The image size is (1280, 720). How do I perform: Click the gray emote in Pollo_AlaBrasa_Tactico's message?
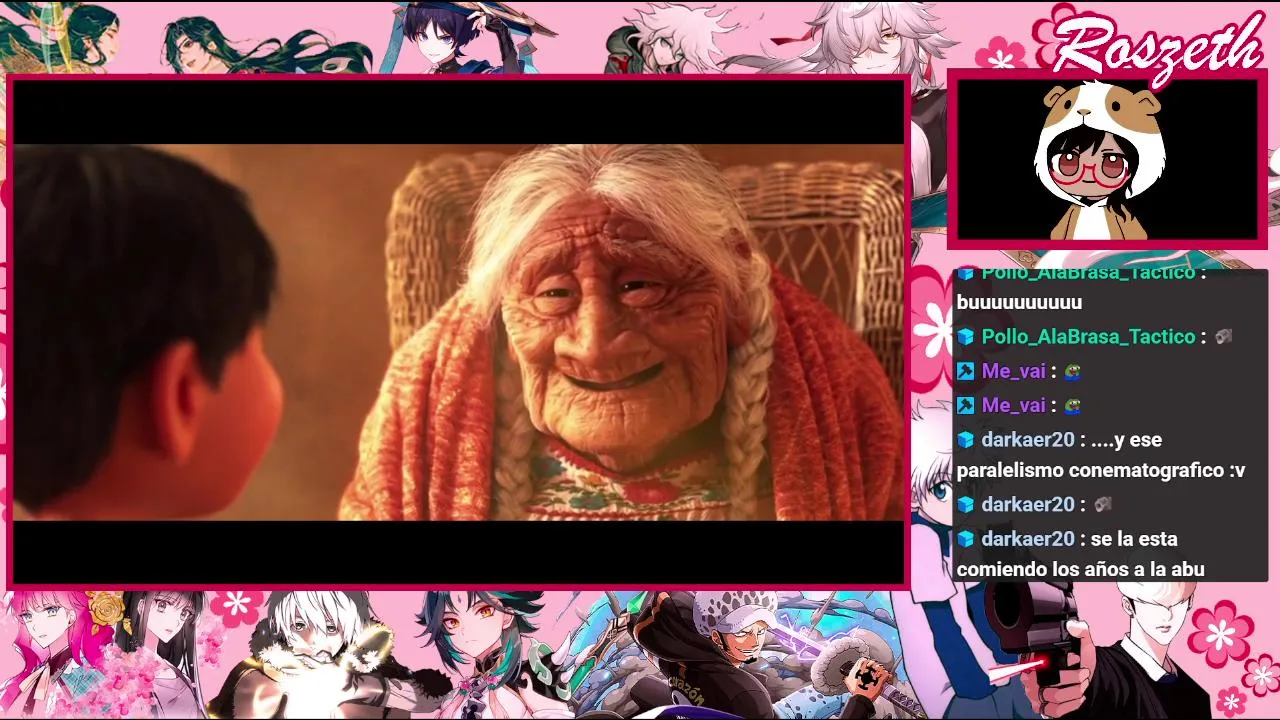[x=1224, y=337]
